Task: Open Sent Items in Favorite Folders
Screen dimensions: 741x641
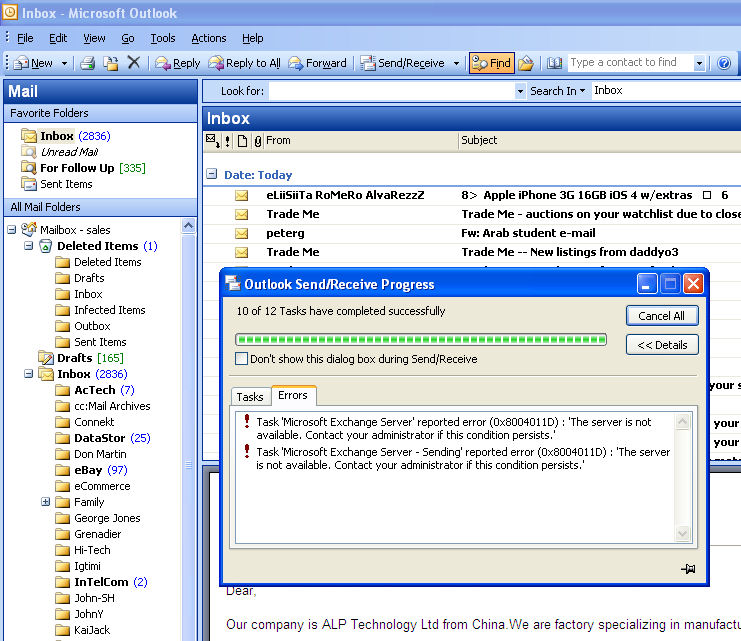Action: pyautogui.click(x=57, y=184)
